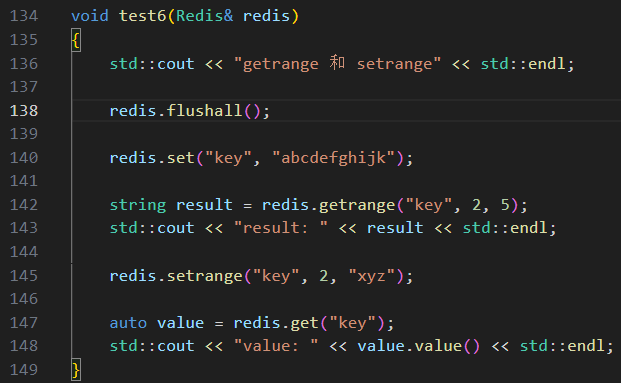Click the void keyword on line 134

pos(90,16)
